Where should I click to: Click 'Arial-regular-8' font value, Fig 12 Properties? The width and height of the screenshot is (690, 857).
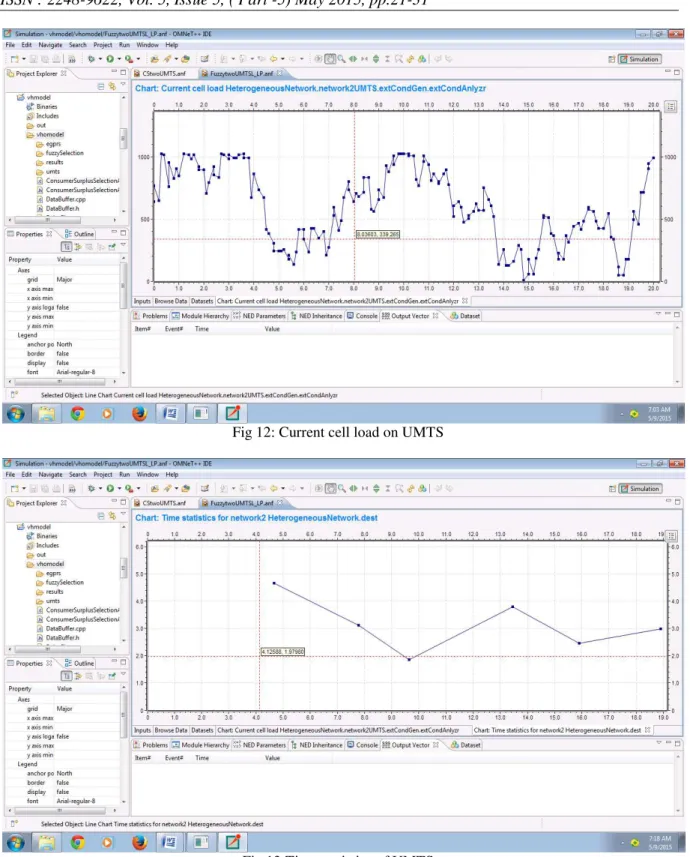coord(76,372)
